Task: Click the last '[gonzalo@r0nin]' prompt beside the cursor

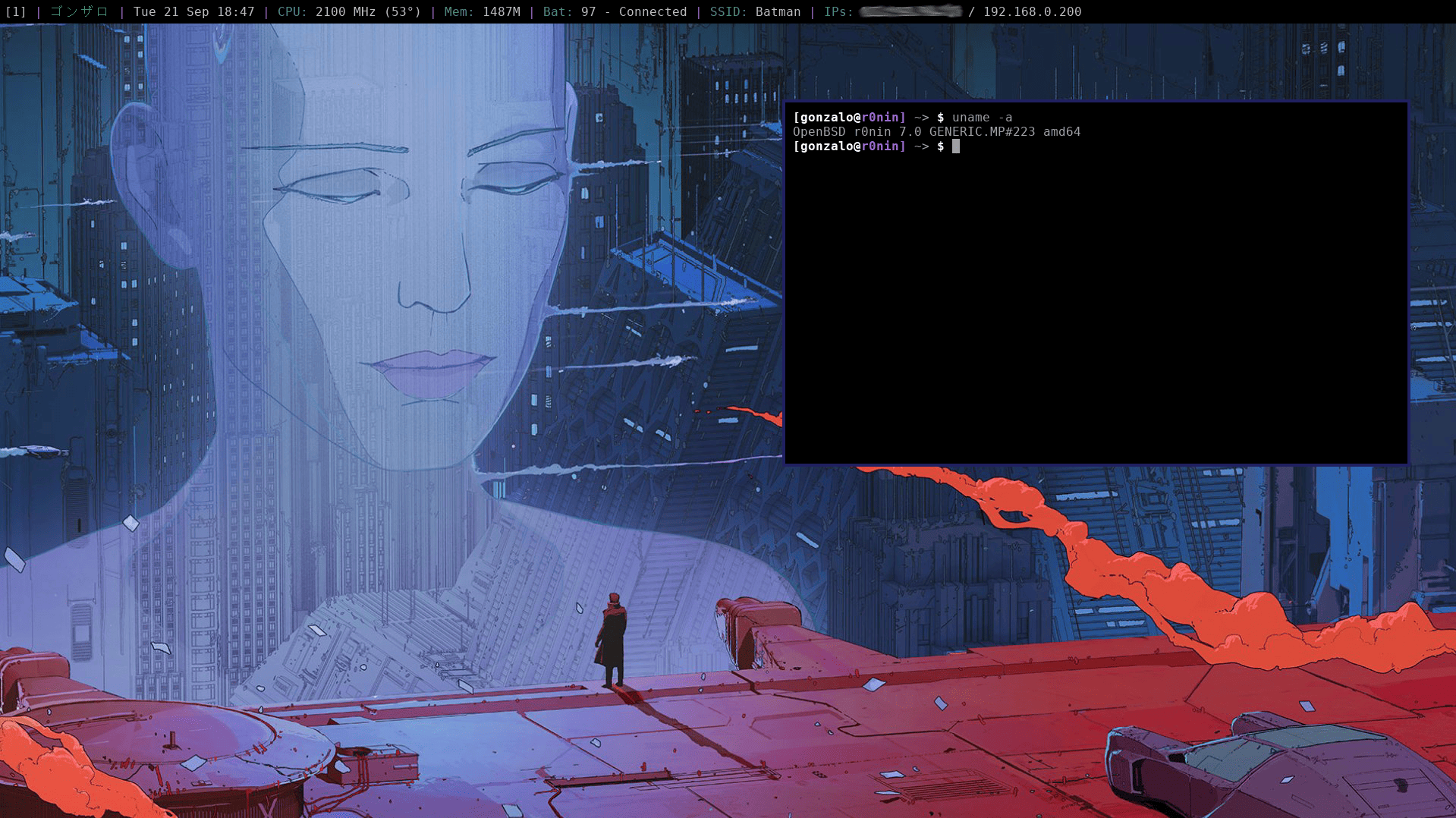Action: point(849,146)
